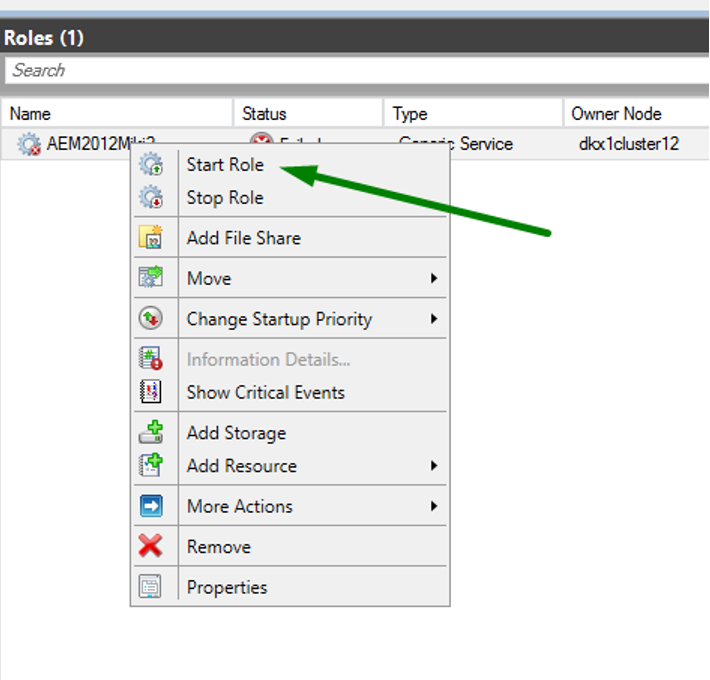
Task: Click owner node dkx1cluster12 cell
Action: (628, 144)
